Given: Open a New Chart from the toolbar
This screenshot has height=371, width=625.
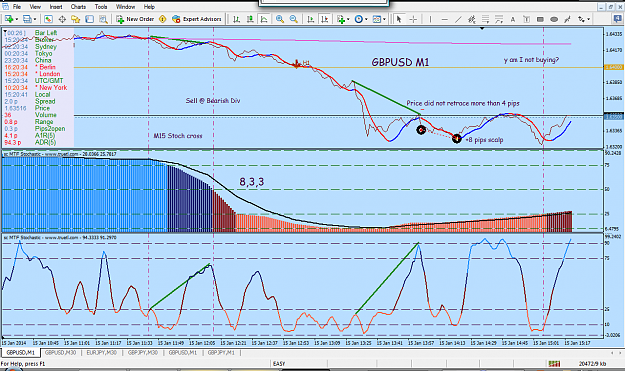Looking at the screenshot, I should click(9, 19).
